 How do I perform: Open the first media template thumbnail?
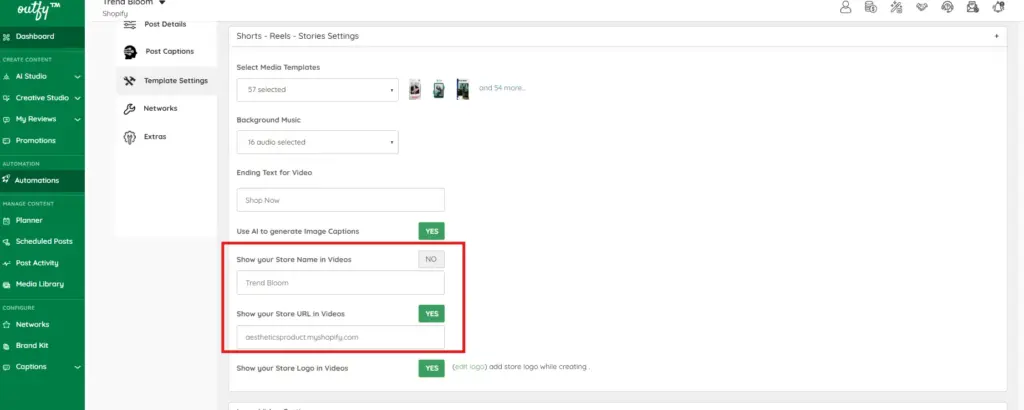(415, 89)
